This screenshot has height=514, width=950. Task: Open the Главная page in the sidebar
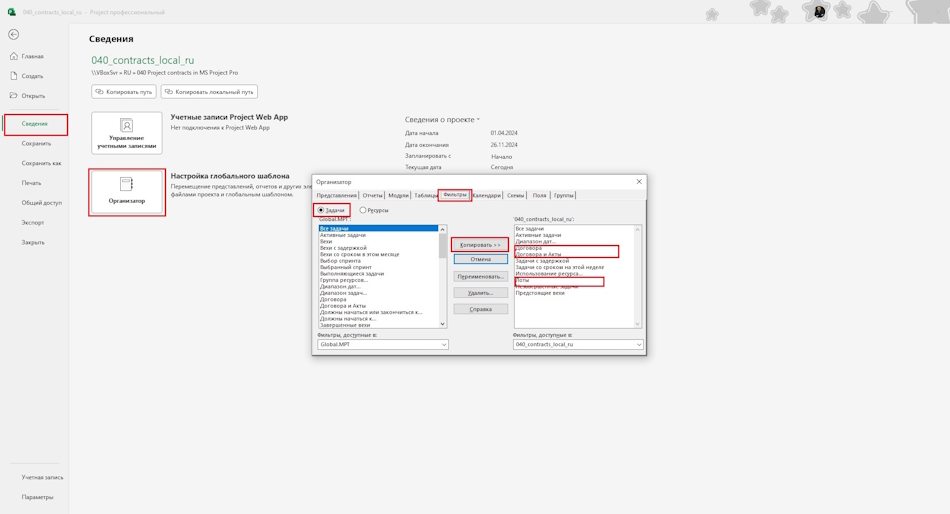coord(27,56)
